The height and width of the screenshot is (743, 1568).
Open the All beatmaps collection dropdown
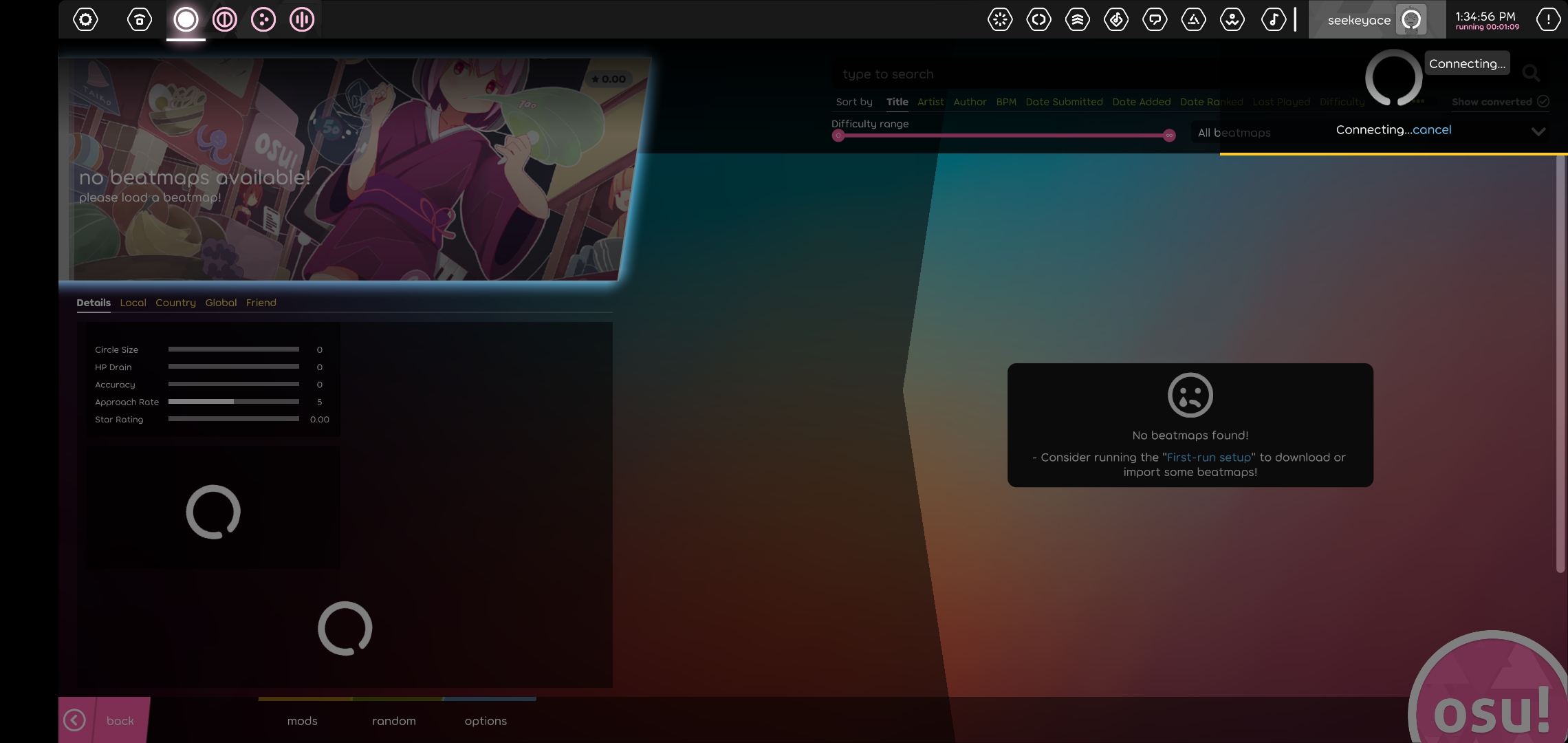[x=1233, y=131]
